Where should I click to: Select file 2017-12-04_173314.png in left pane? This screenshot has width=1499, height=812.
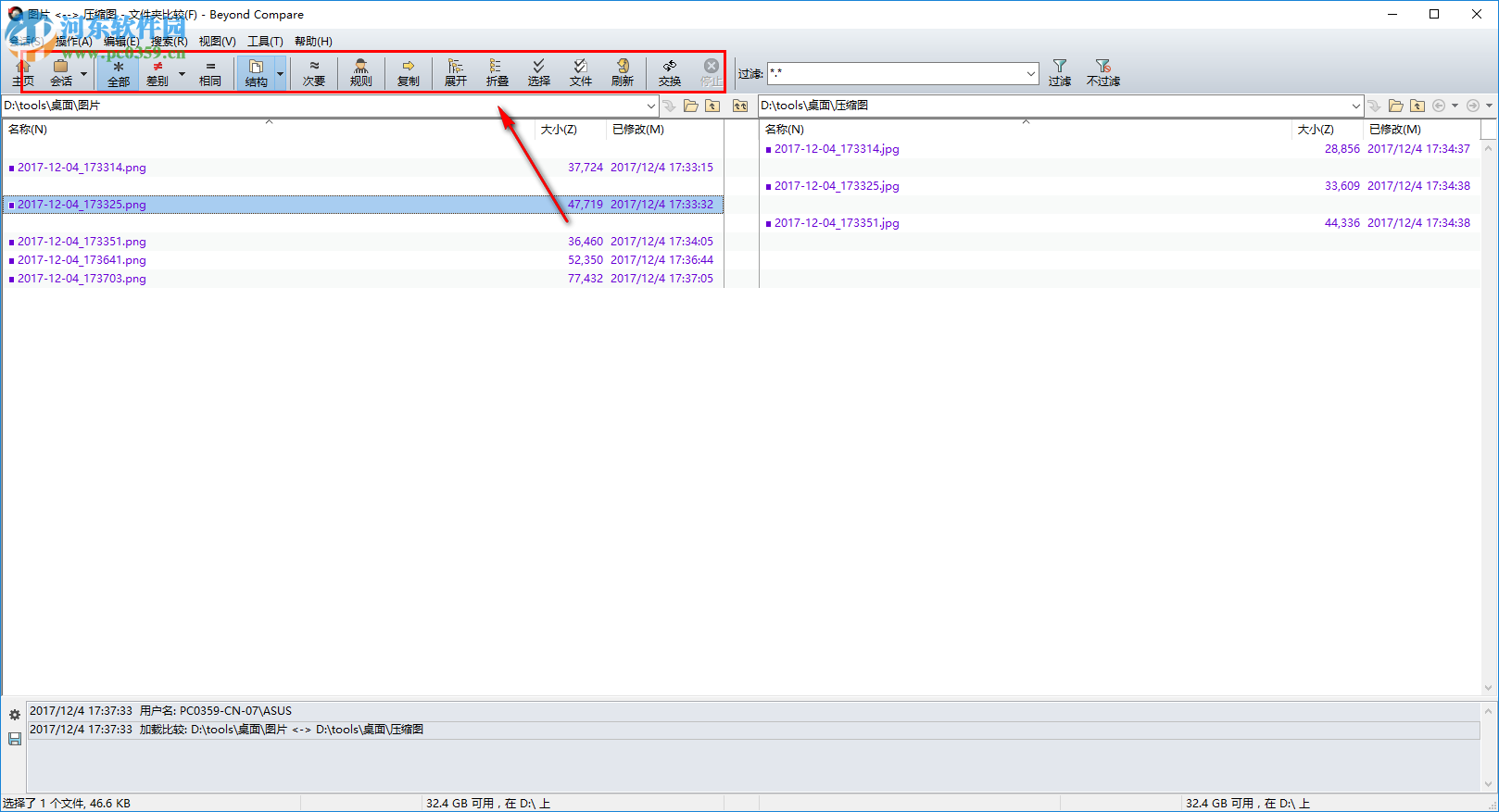[x=363, y=168]
